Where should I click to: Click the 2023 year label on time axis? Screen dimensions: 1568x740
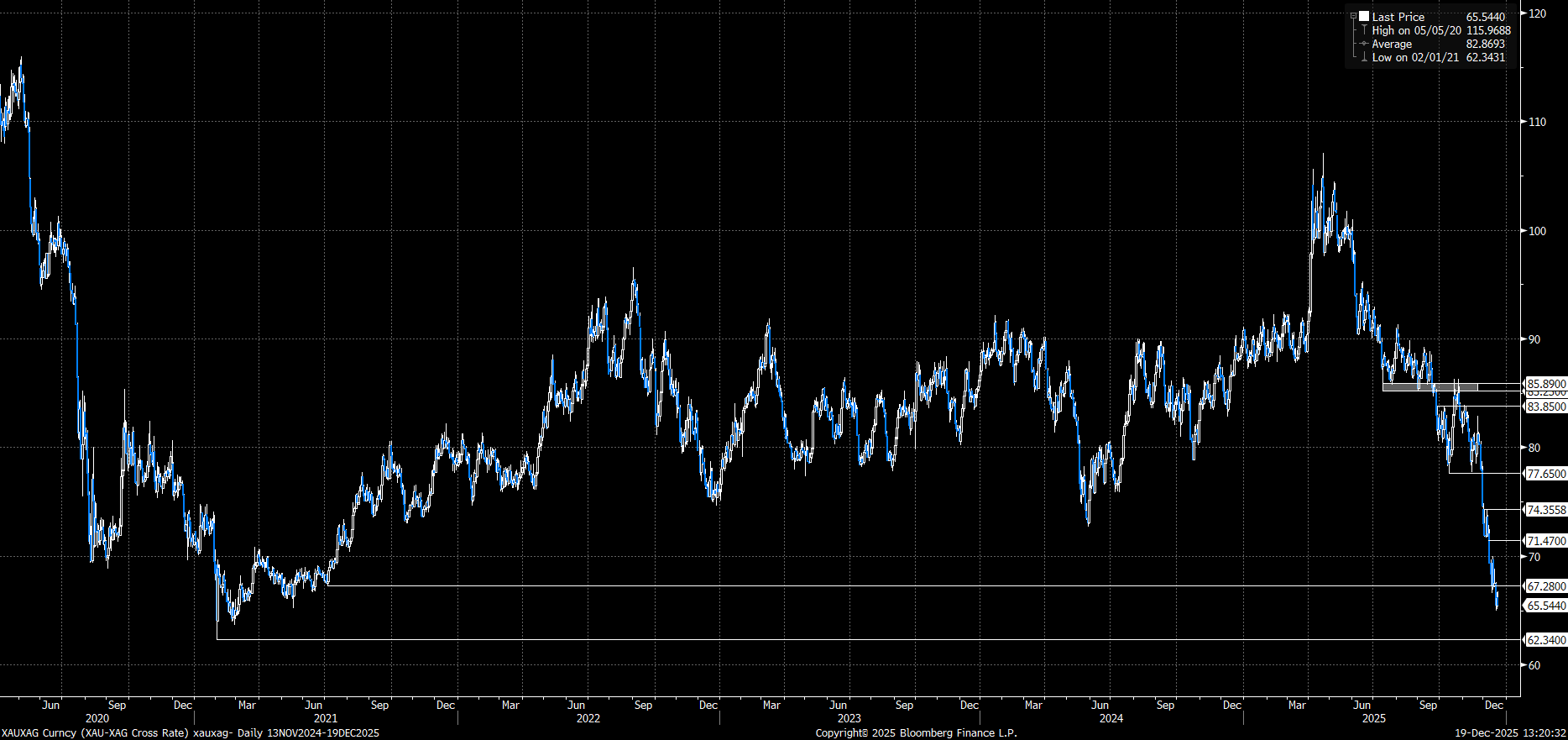(849, 718)
